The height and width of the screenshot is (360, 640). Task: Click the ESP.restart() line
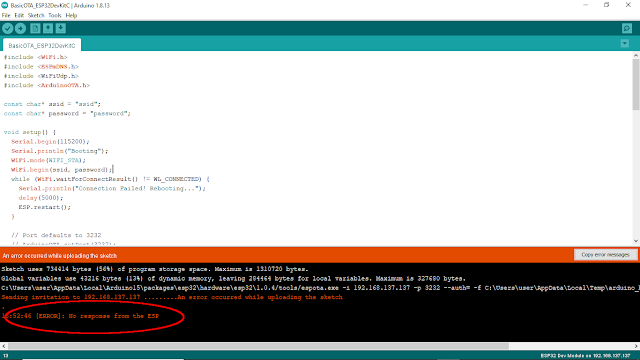coord(44,207)
